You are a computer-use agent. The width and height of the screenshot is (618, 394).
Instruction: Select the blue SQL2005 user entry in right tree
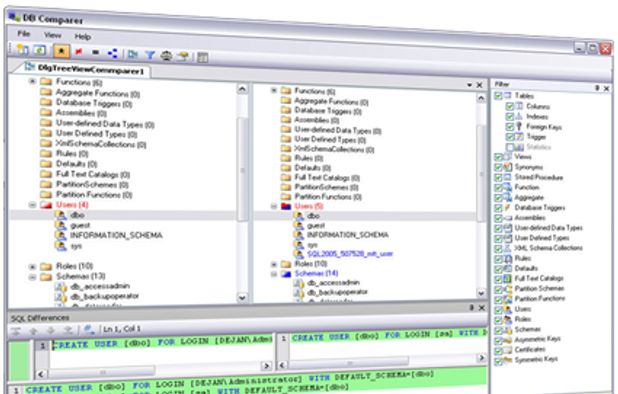(350, 254)
